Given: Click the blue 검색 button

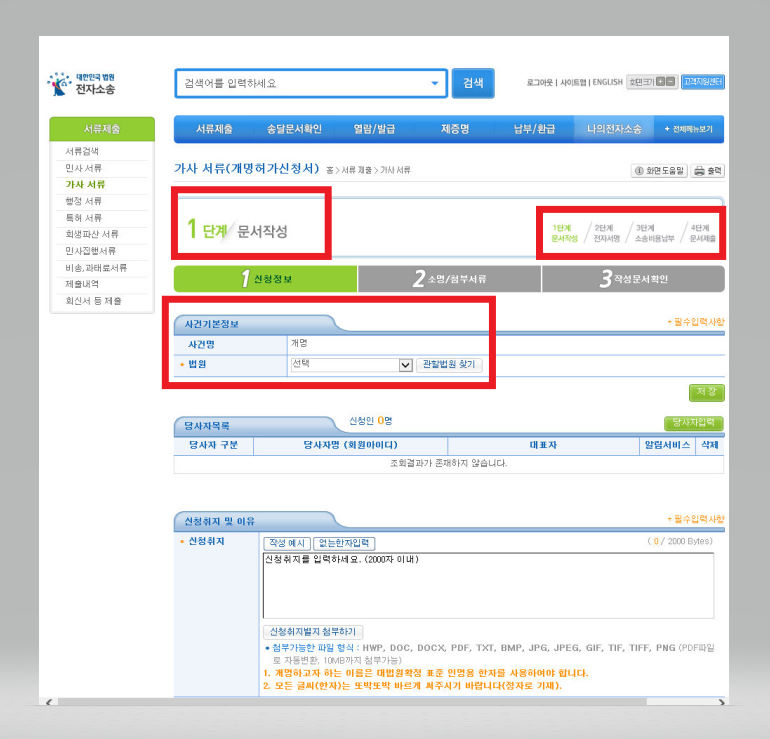Looking at the screenshot, I should (473, 83).
